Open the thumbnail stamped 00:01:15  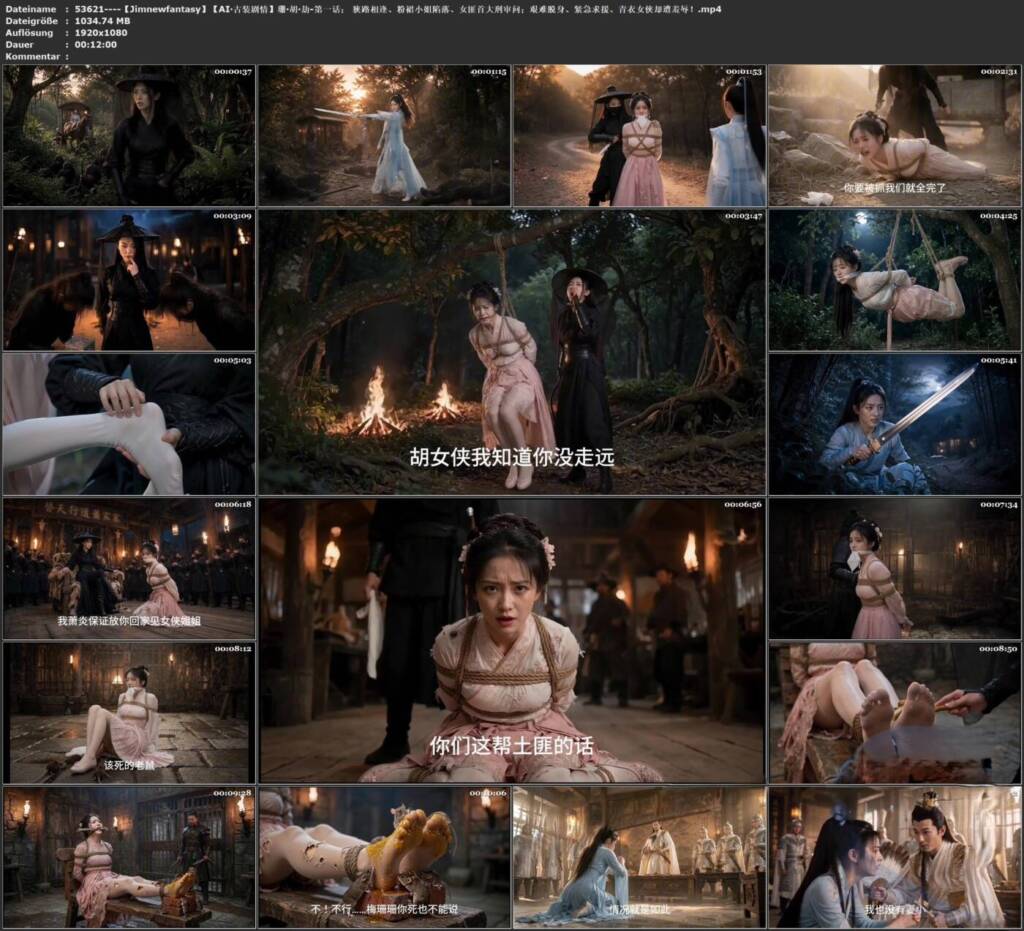384,135
